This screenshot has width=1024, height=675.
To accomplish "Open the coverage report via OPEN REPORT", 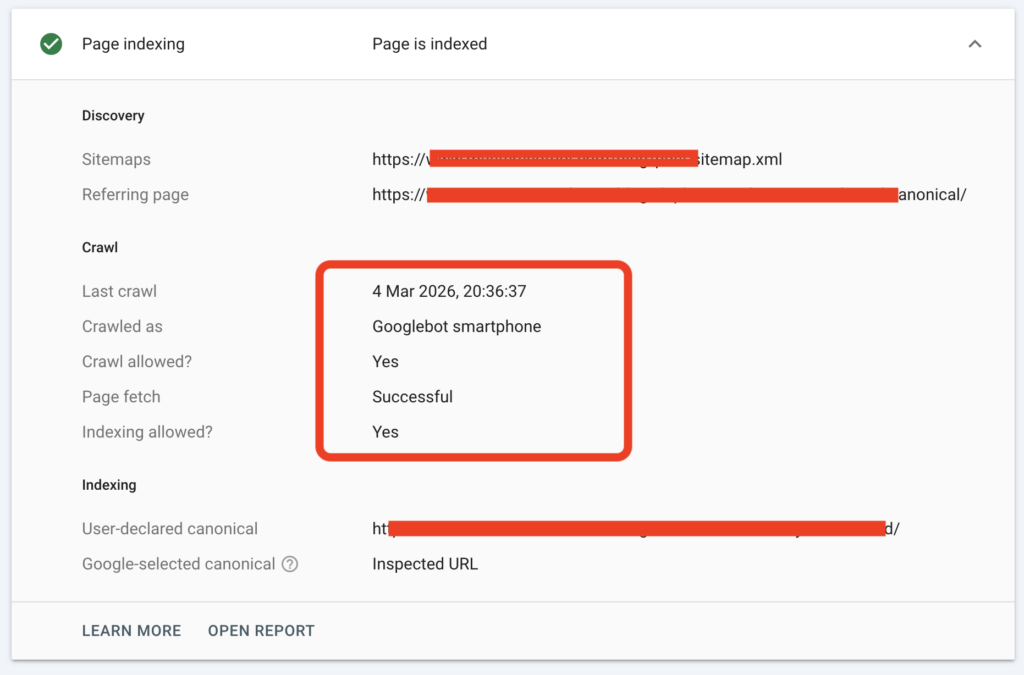I will (x=261, y=630).
